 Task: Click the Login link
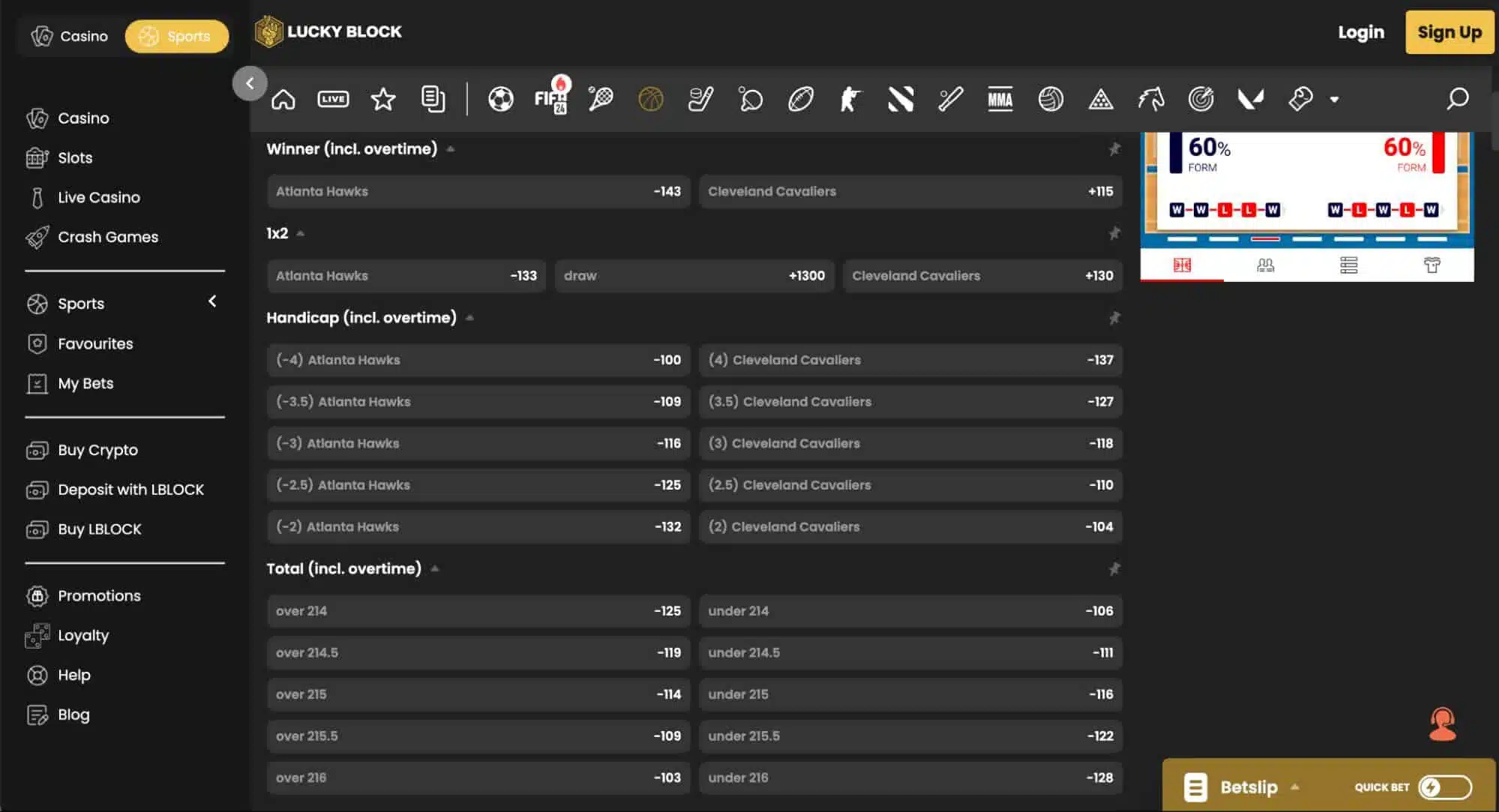coord(1361,32)
